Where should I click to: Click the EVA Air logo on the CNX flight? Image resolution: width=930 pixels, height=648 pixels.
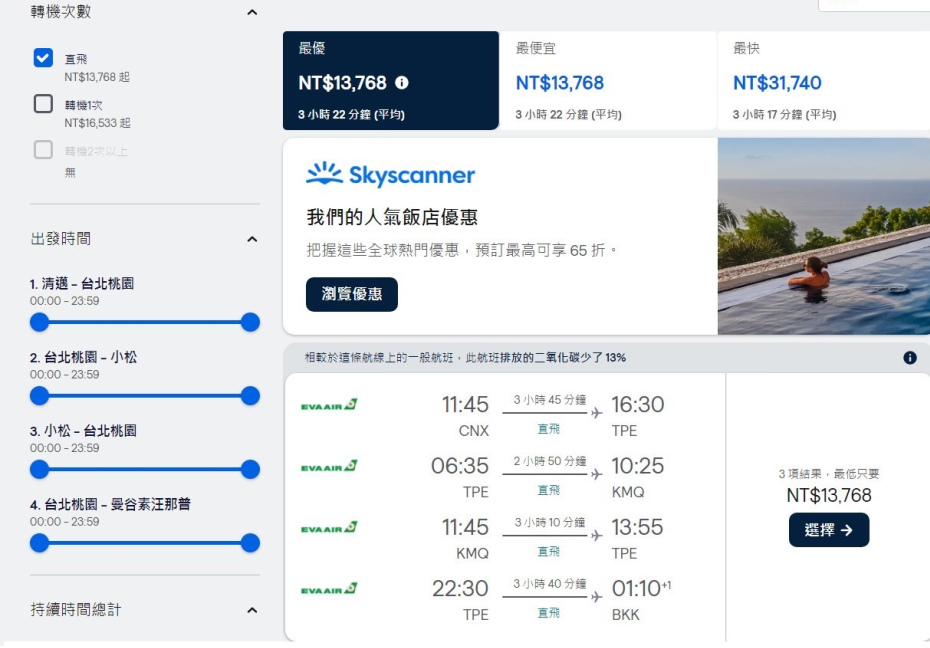[329, 405]
